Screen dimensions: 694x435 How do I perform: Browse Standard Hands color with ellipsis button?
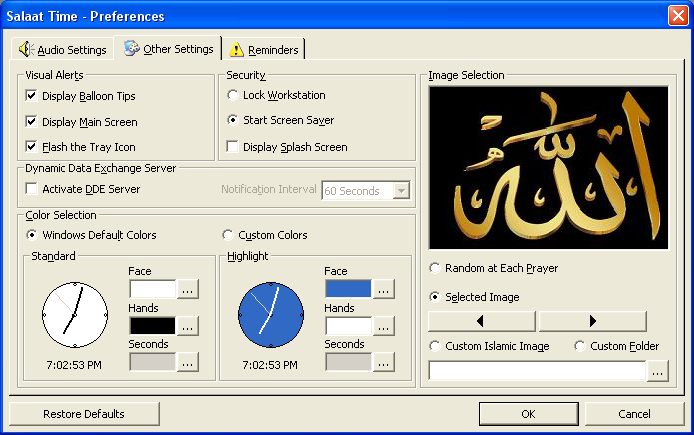188,326
